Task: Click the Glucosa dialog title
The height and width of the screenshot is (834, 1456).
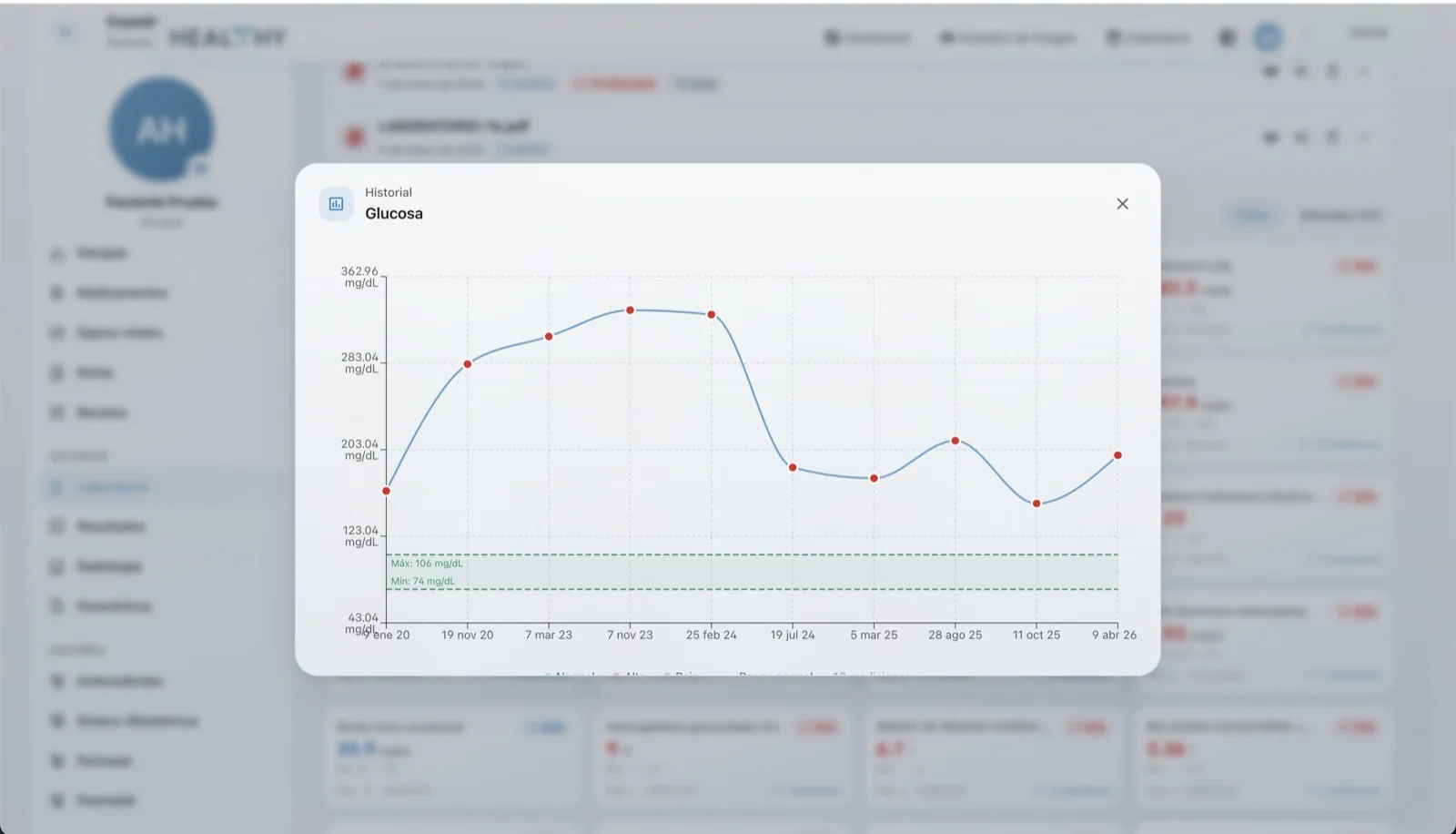Action: (394, 214)
